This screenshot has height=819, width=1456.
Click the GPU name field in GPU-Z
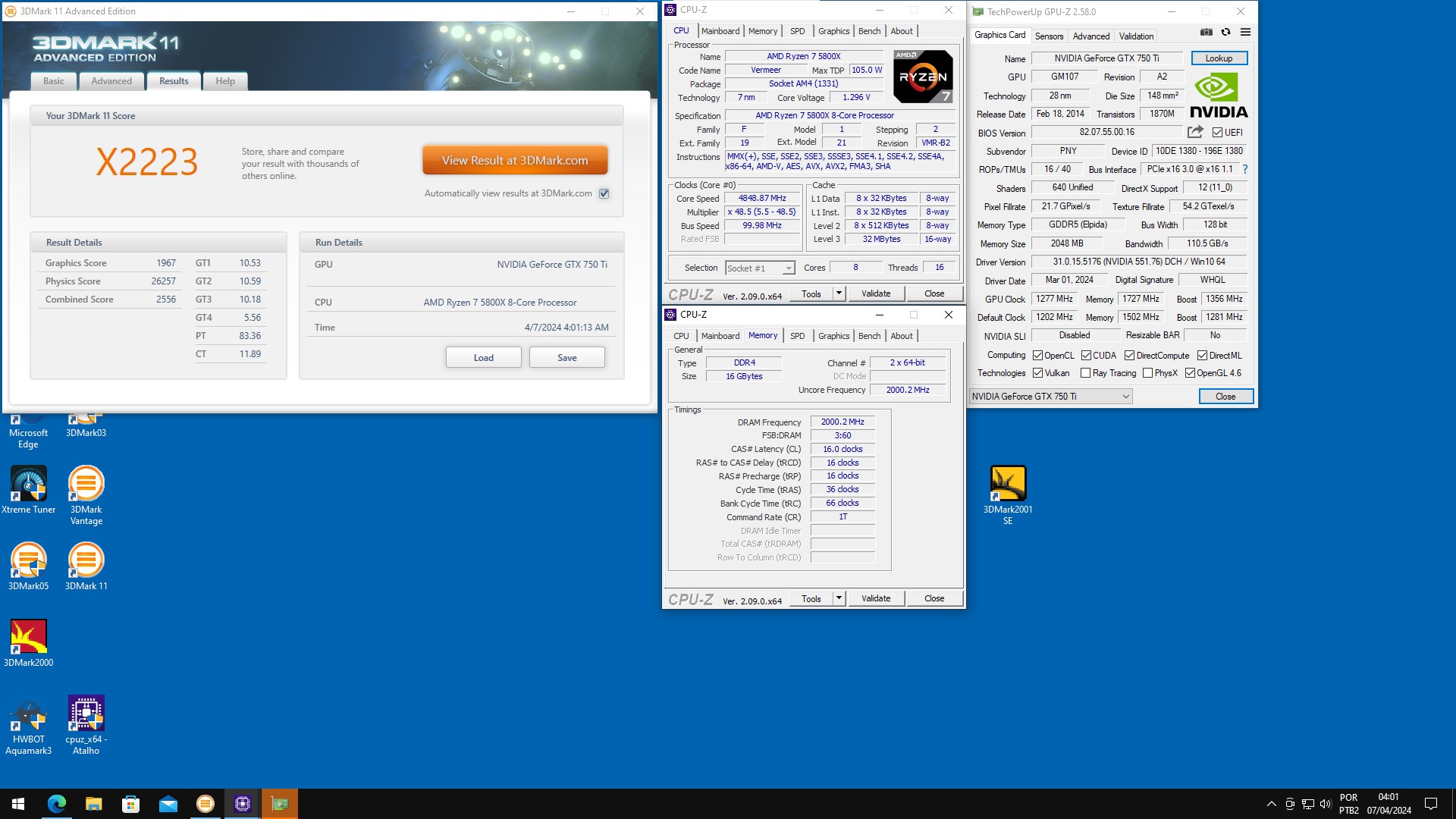pyautogui.click(x=1106, y=58)
